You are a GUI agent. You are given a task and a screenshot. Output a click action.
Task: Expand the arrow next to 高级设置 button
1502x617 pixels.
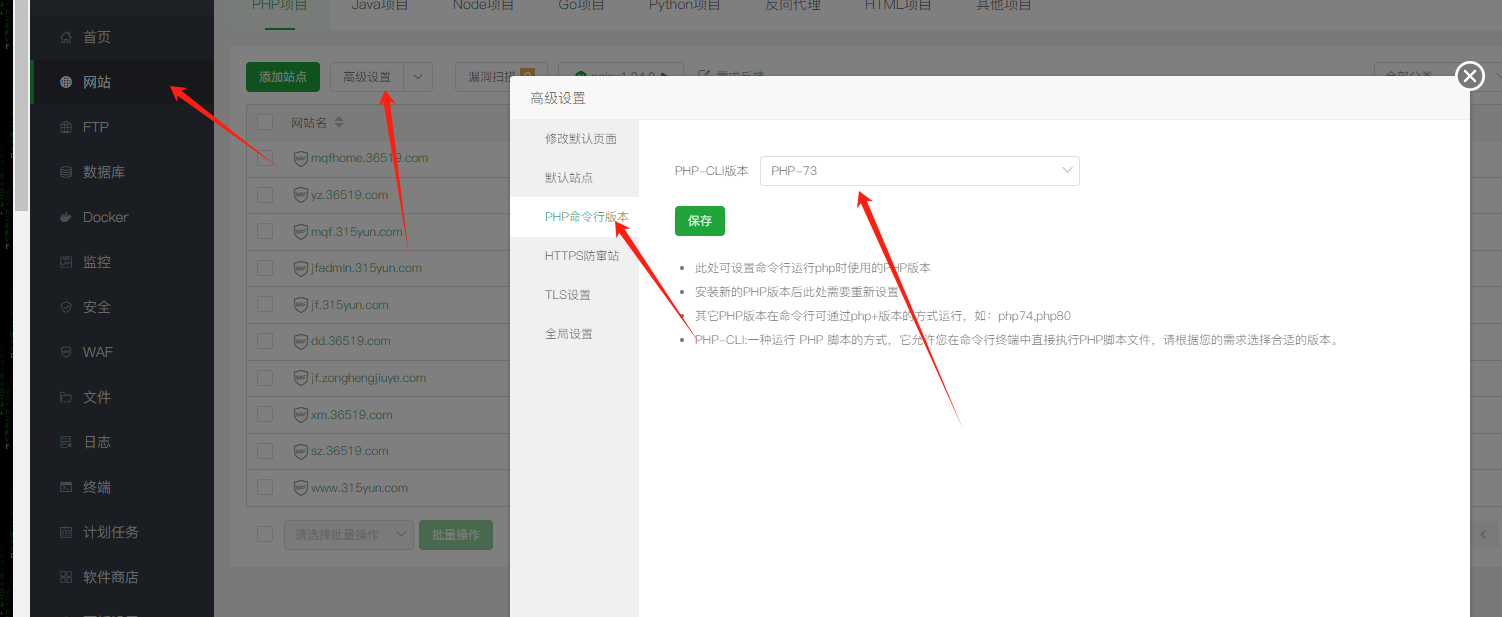pos(418,77)
